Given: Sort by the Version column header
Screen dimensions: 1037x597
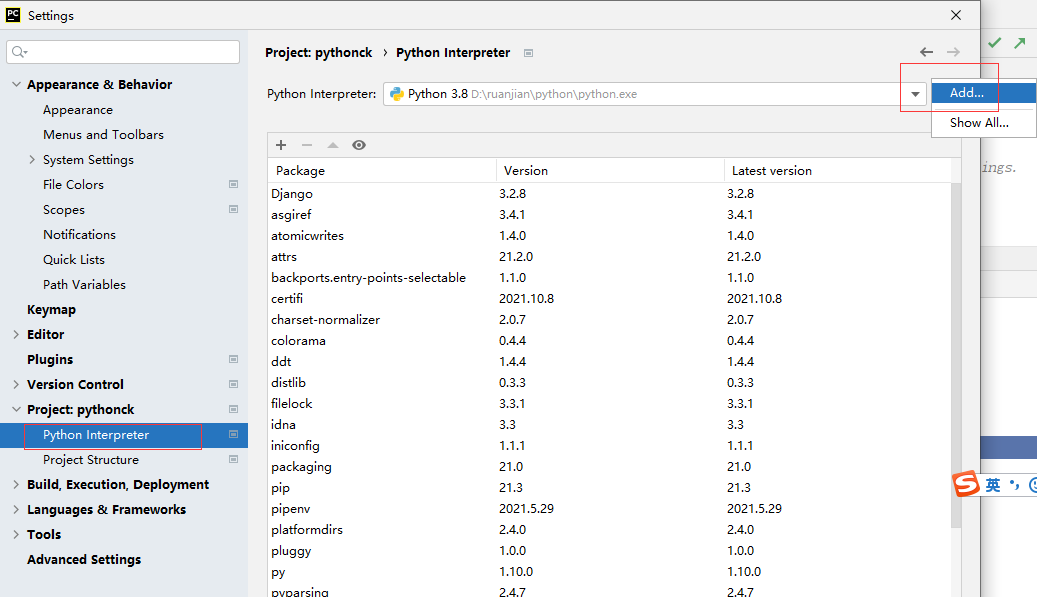Looking at the screenshot, I should pos(610,171).
